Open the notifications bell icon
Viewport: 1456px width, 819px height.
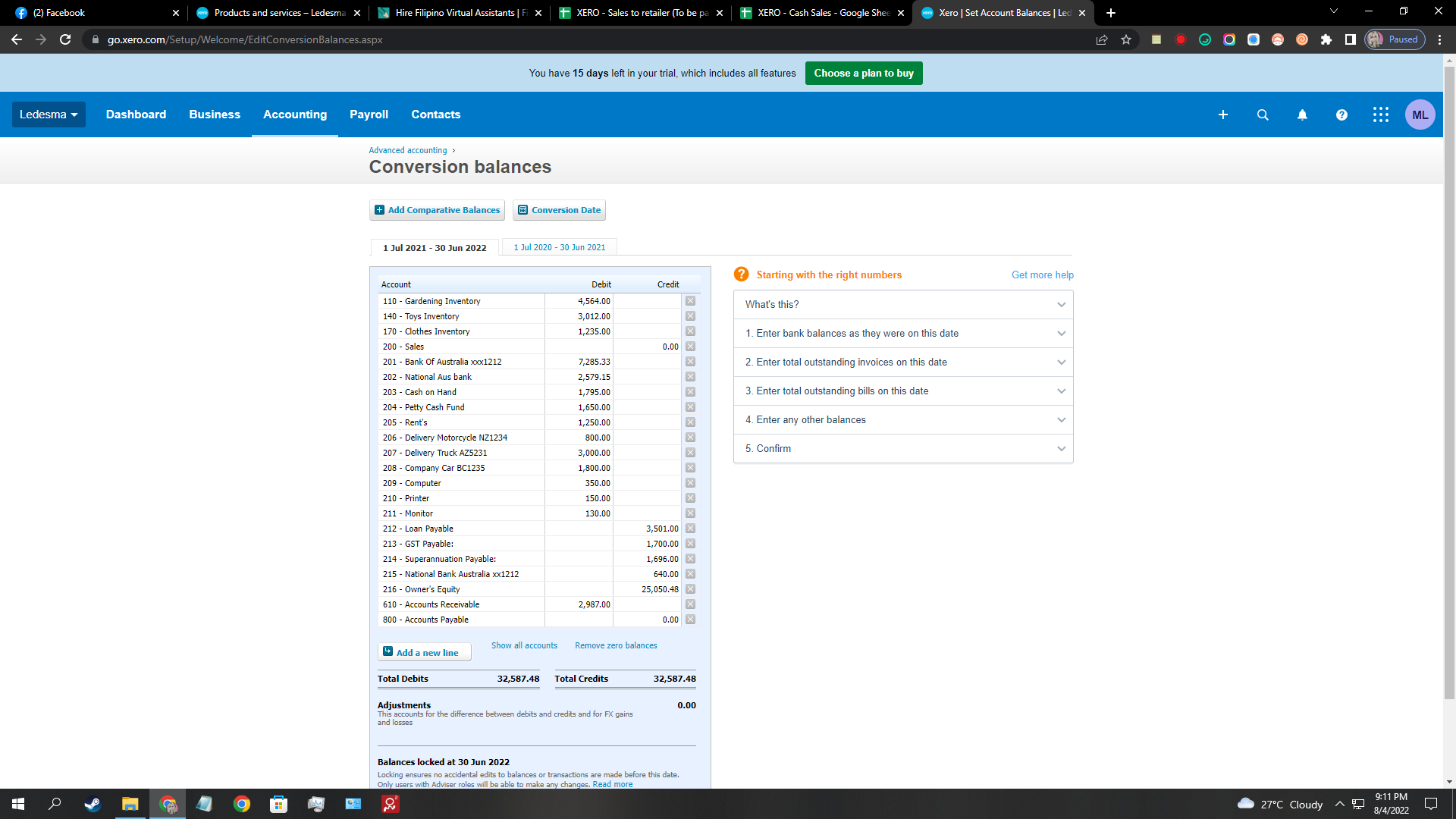1302,115
